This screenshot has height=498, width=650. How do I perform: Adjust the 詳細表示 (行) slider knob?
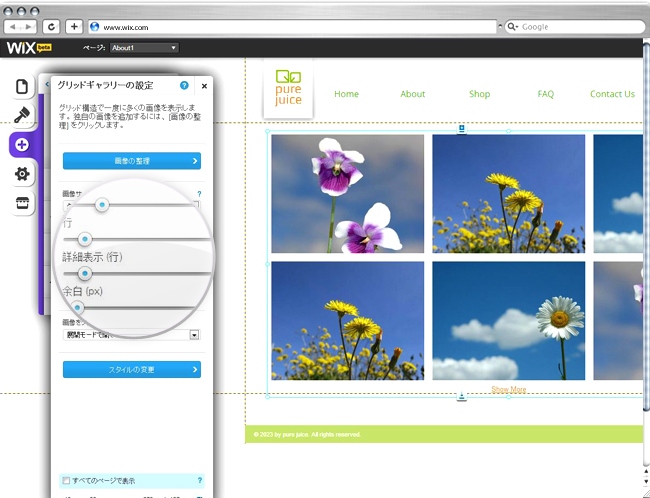point(85,273)
